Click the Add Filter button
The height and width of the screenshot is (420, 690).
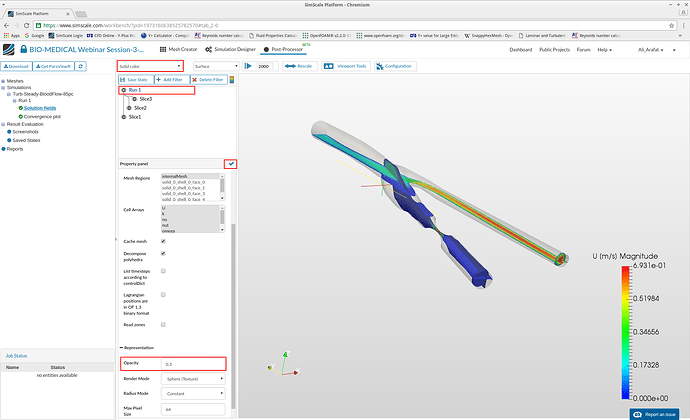click(172, 80)
